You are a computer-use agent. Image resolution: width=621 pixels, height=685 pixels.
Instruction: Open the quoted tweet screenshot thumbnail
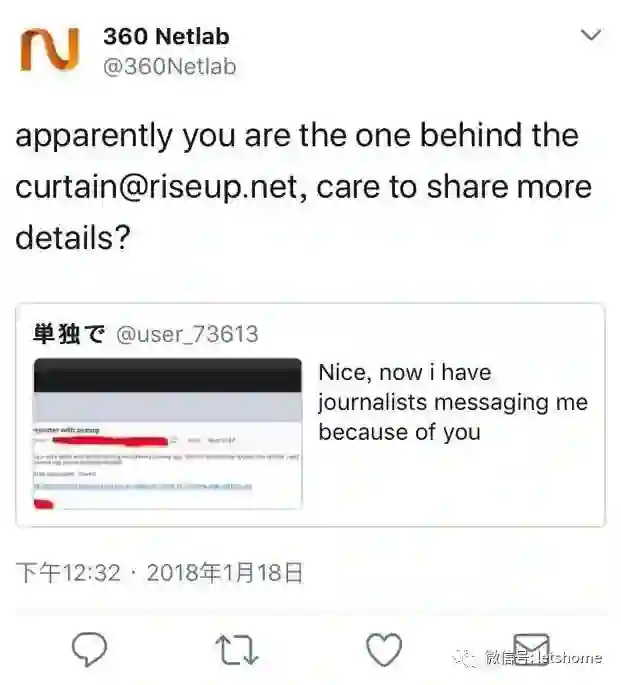pos(168,434)
